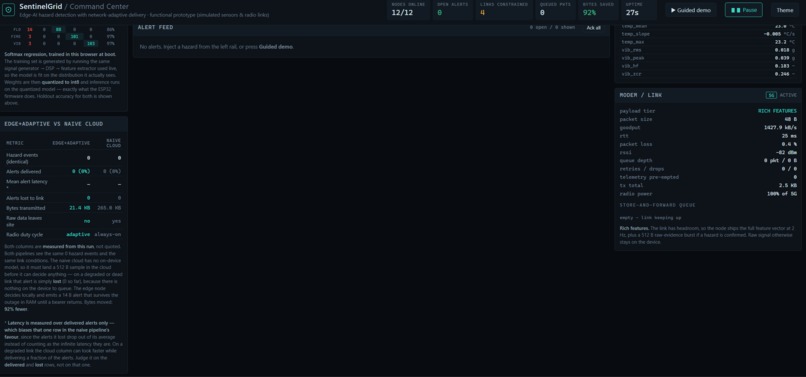
Task: Click the packet loss row
Action: click(708, 144)
